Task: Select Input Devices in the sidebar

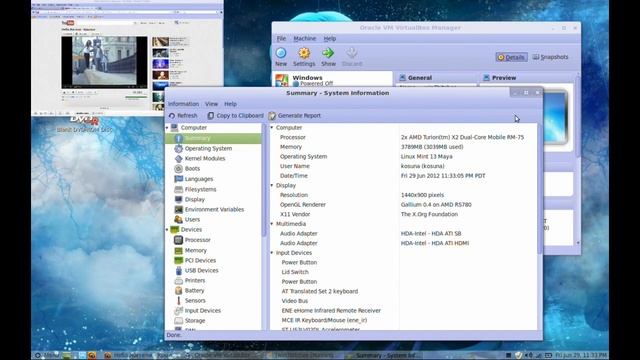Action: 202,311
